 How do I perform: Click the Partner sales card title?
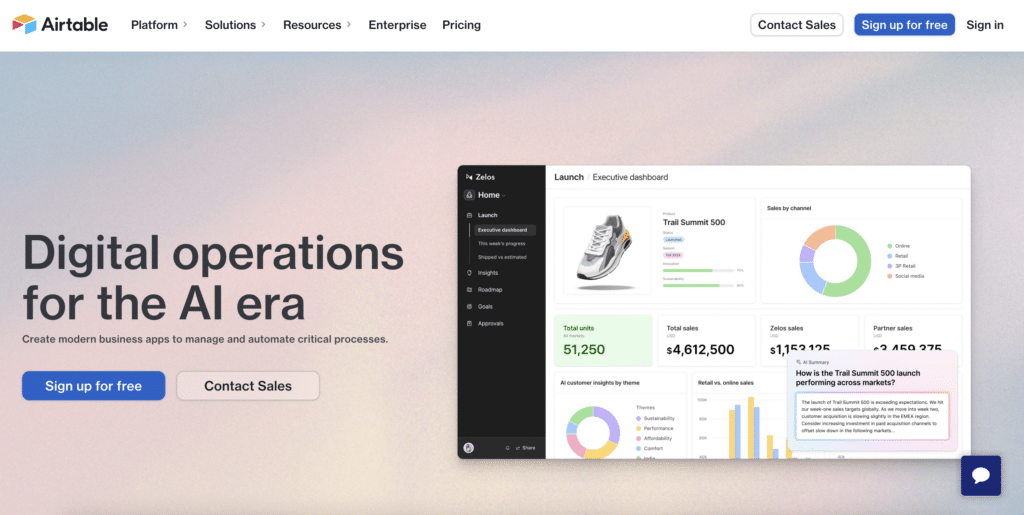click(x=893, y=328)
